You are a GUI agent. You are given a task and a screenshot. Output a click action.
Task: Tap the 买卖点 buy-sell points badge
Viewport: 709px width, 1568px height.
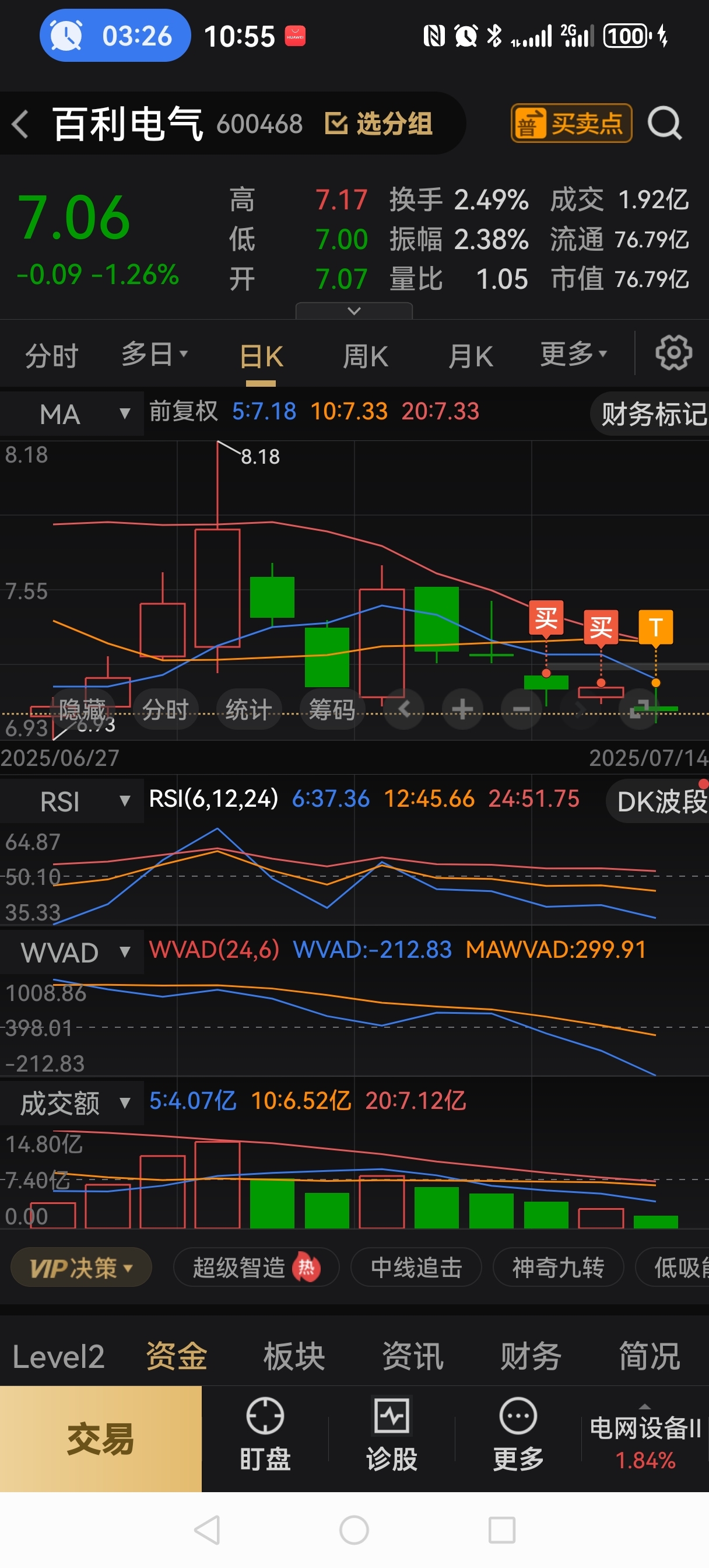click(571, 124)
